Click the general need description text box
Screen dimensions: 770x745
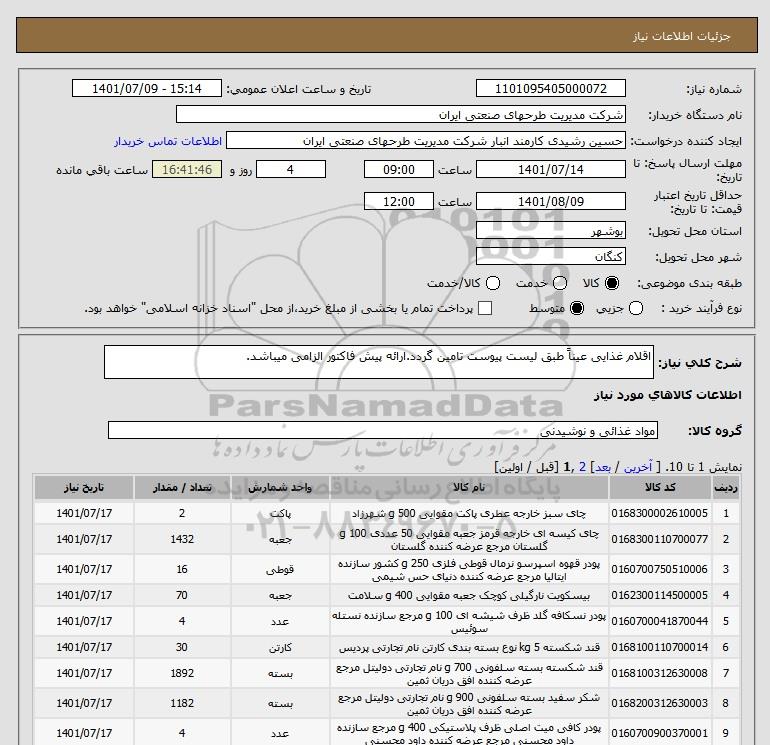(379, 362)
